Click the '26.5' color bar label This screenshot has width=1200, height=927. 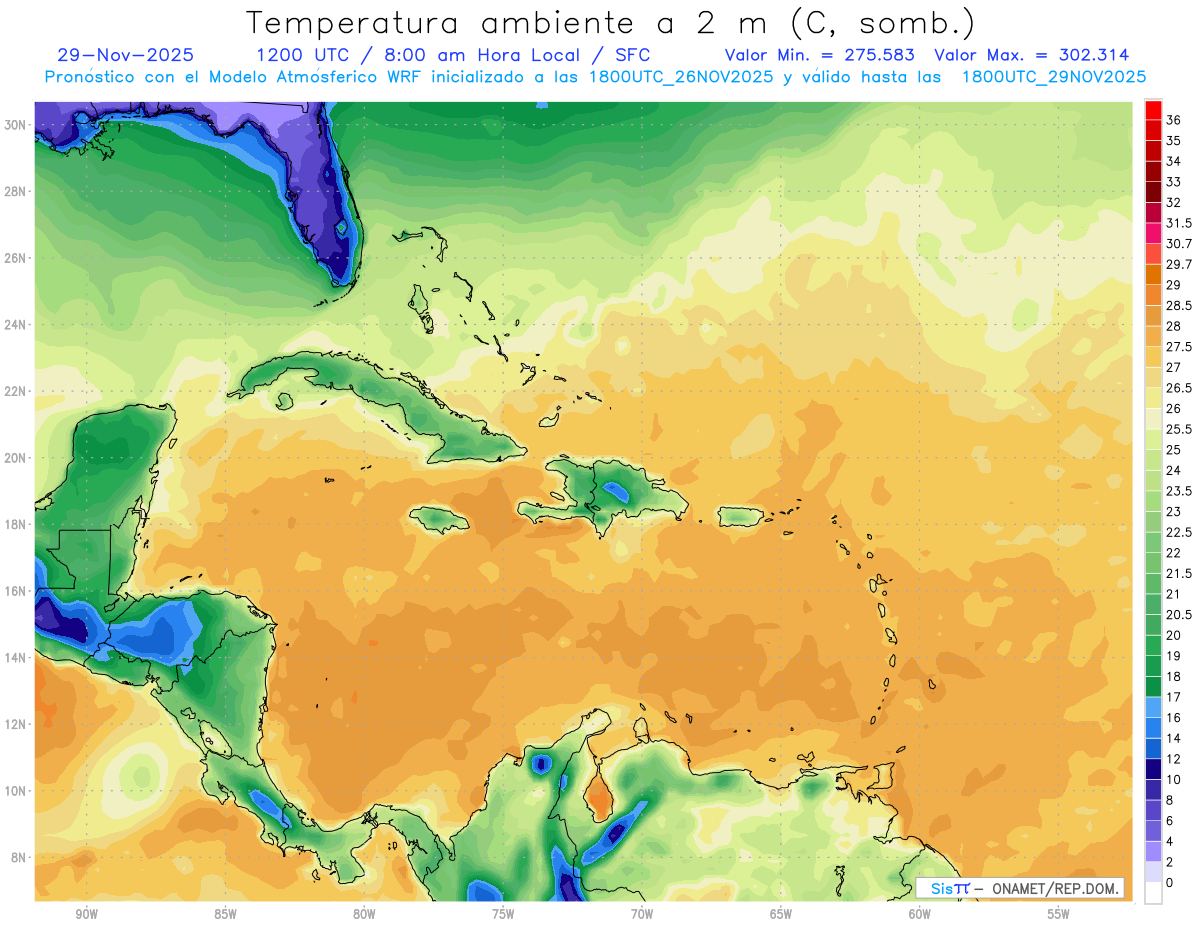[x=1179, y=388]
